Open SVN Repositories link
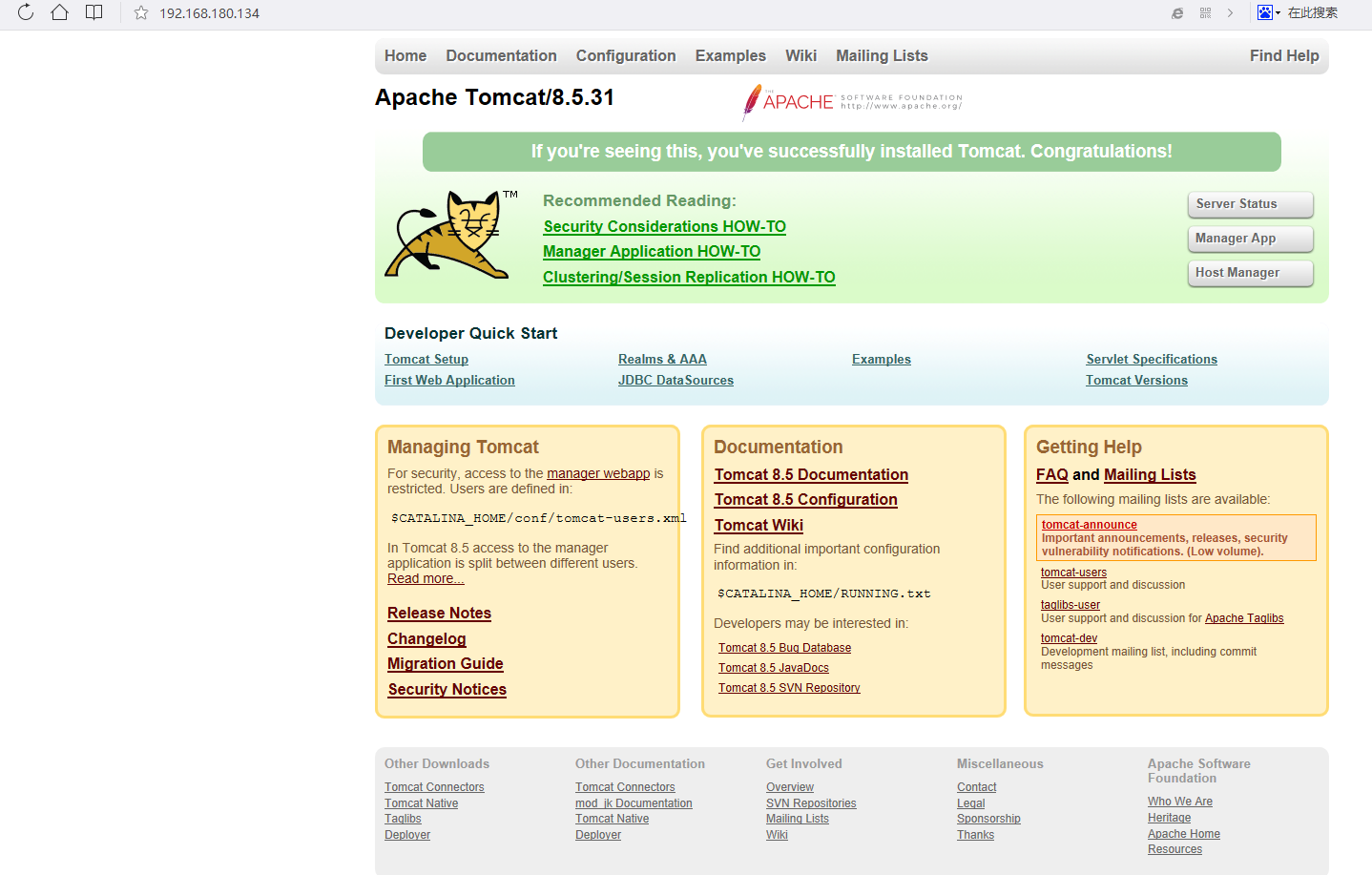 pyautogui.click(x=811, y=803)
